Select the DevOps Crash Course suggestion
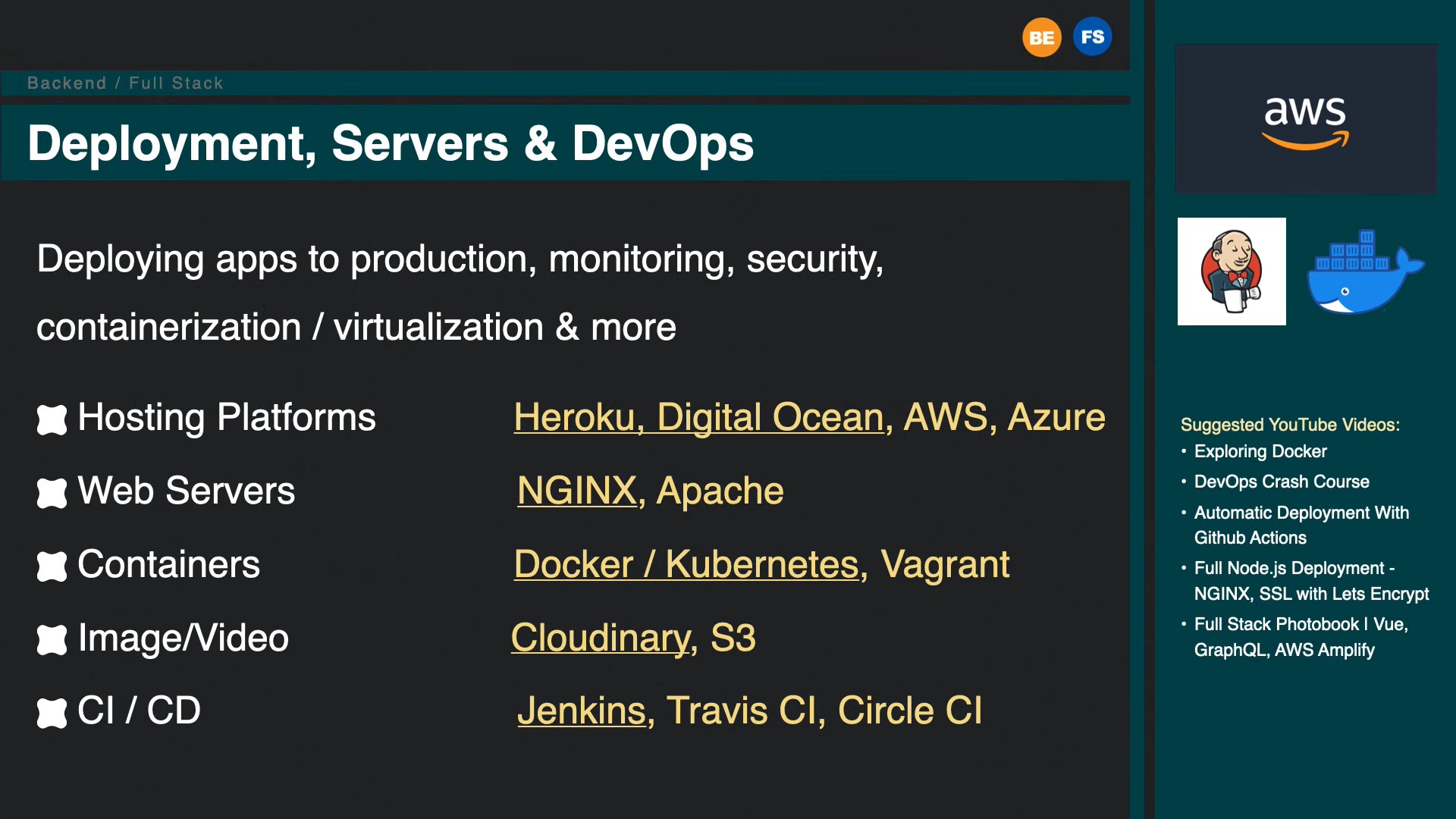 click(x=1282, y=482)
